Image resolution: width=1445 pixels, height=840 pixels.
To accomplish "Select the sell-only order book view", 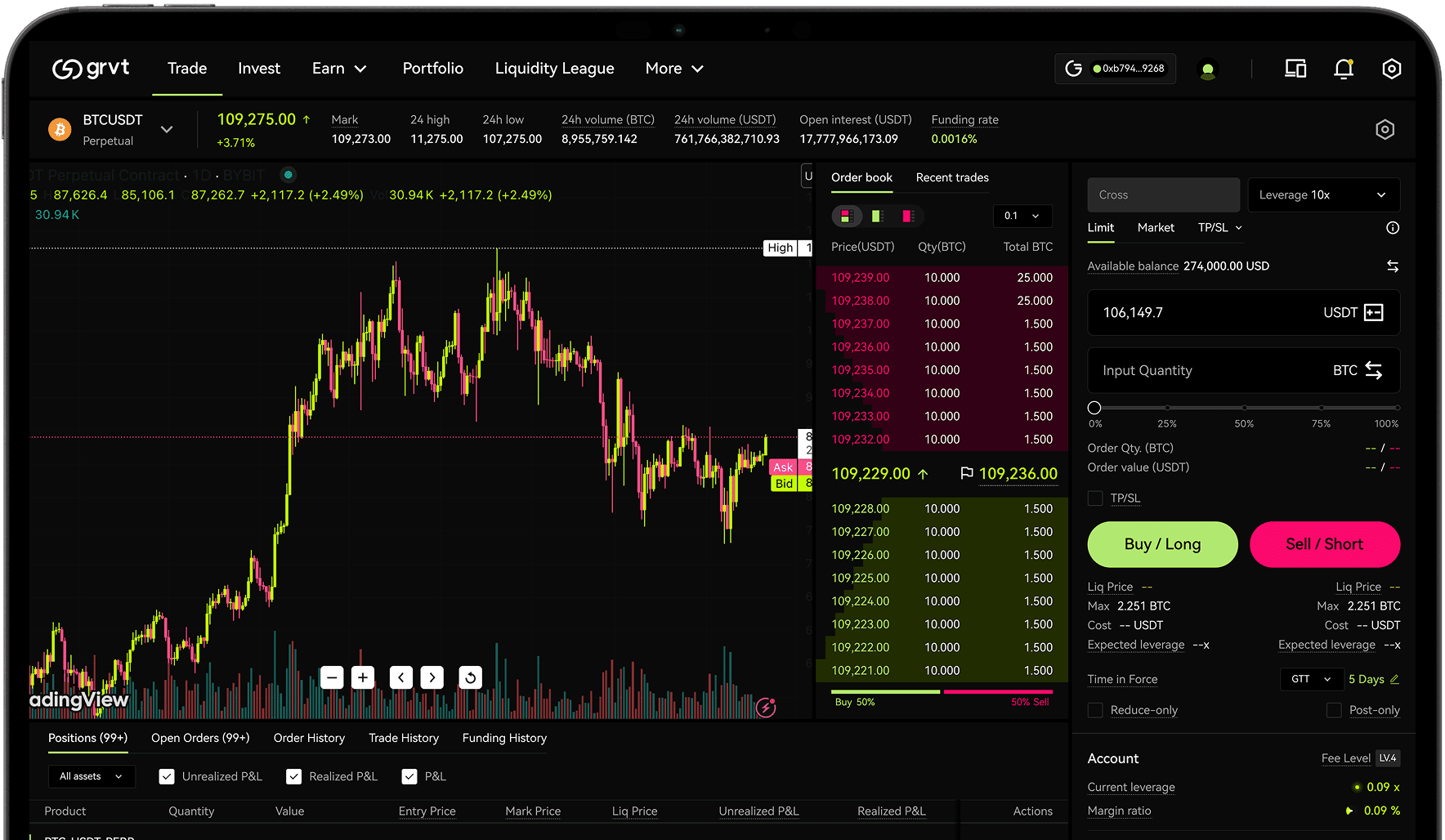I will coord(908,216).
